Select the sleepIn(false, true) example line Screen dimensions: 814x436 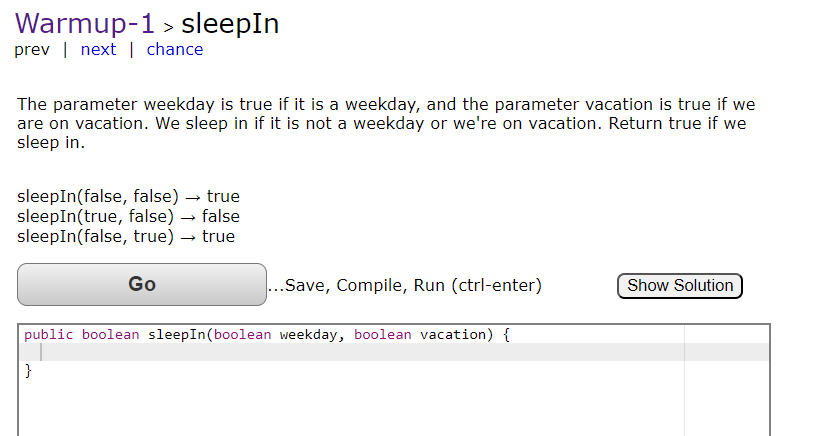click(x=126, y=237)
